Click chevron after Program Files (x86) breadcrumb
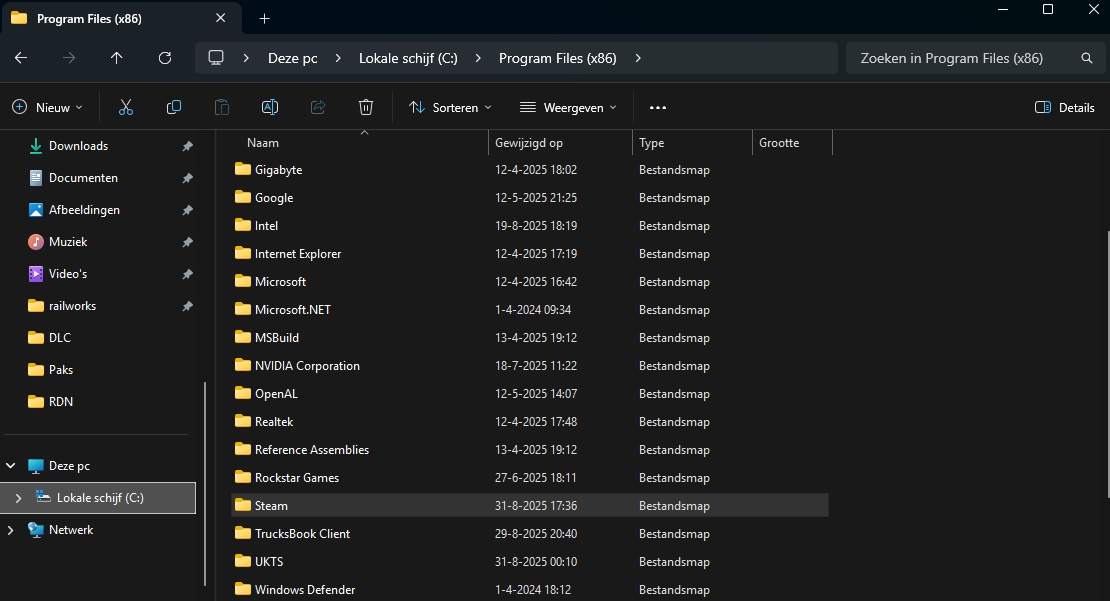 click(638, 58)
